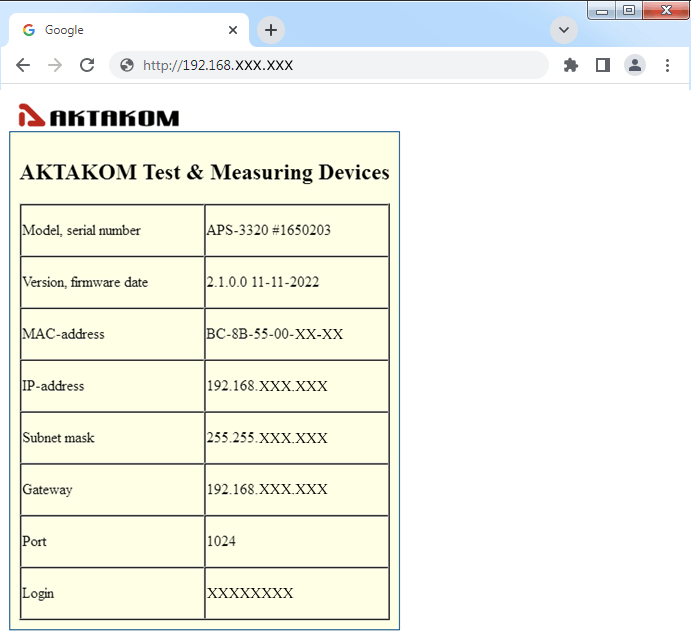Click the 'XXXXXXXX' login value
This screenshot has width=691, height=642.
click(250, 593)
